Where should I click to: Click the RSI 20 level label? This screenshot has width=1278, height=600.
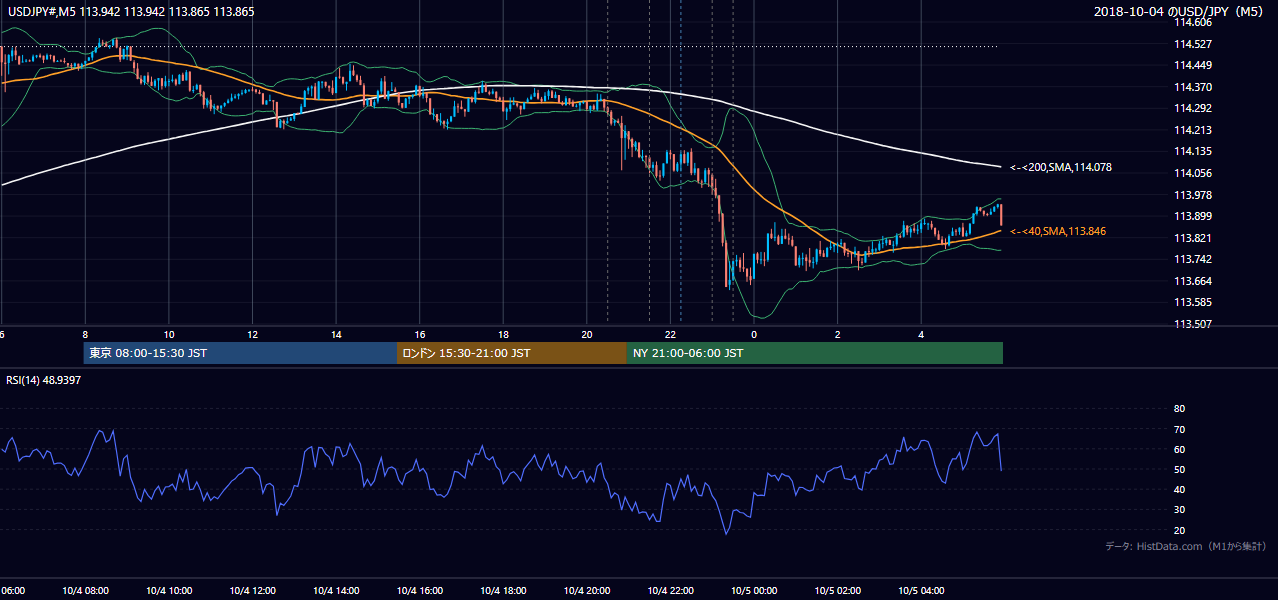pyautogui.click(x=1179, y=530)
